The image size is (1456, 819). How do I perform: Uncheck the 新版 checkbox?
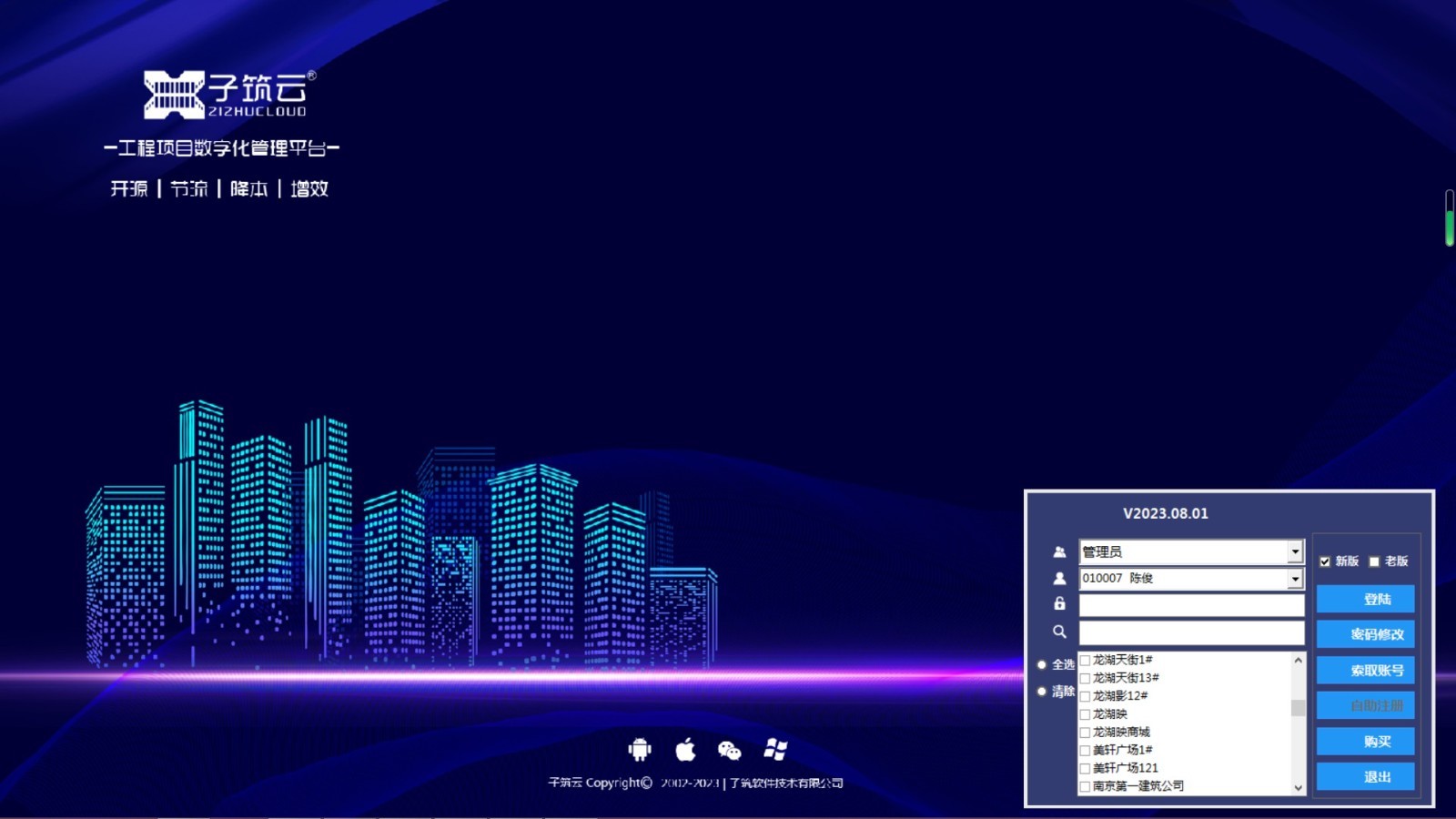[x=1325, y=561]
